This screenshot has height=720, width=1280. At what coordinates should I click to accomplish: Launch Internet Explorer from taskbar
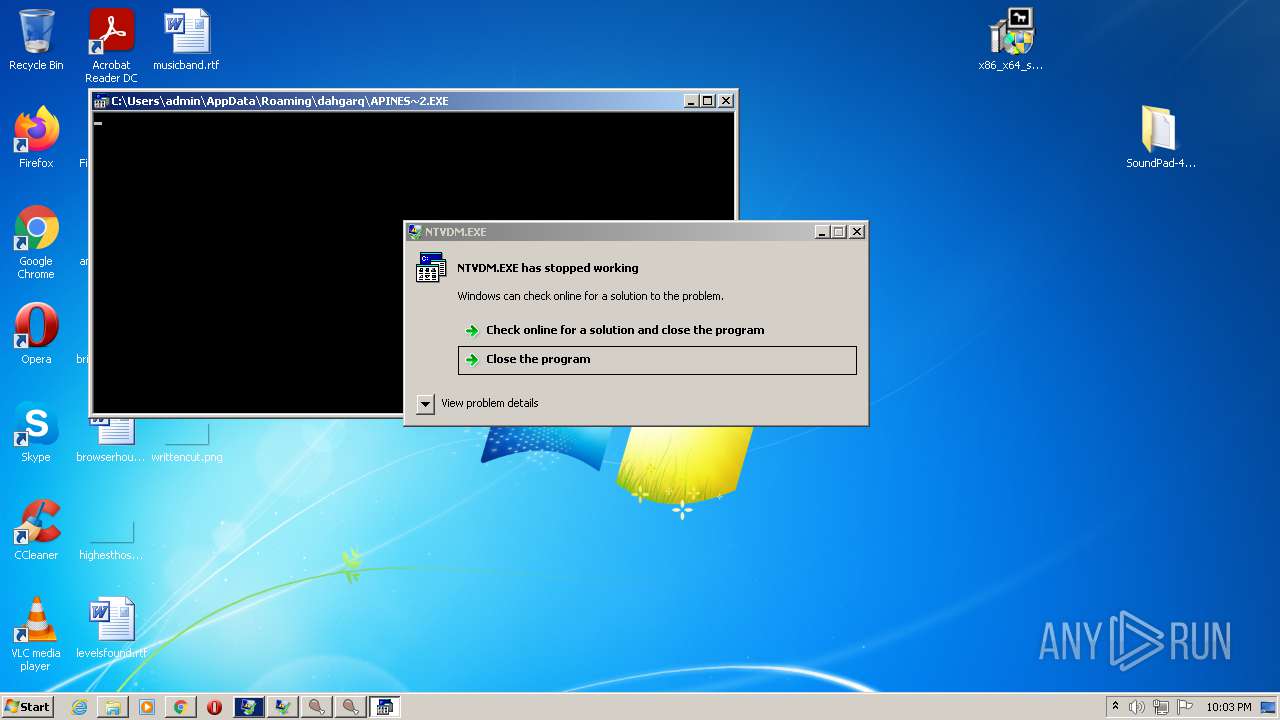79,707
